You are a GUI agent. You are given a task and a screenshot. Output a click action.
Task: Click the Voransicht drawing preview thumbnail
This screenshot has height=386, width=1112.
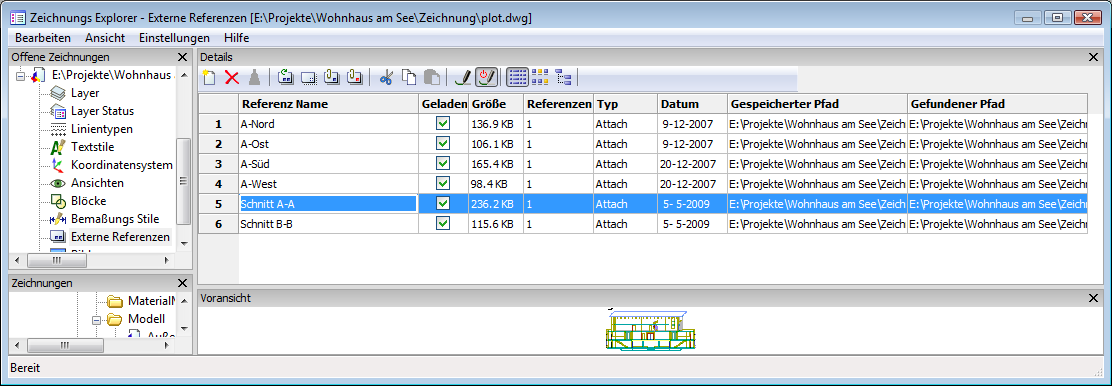pyautogui.click(x=650, y=330)
